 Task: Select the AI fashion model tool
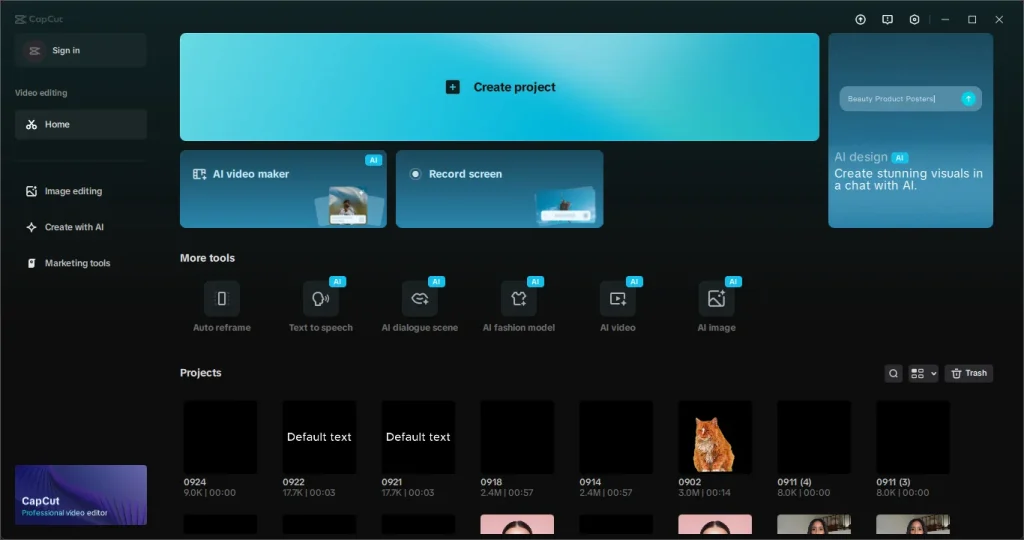(x=518, y=299)
